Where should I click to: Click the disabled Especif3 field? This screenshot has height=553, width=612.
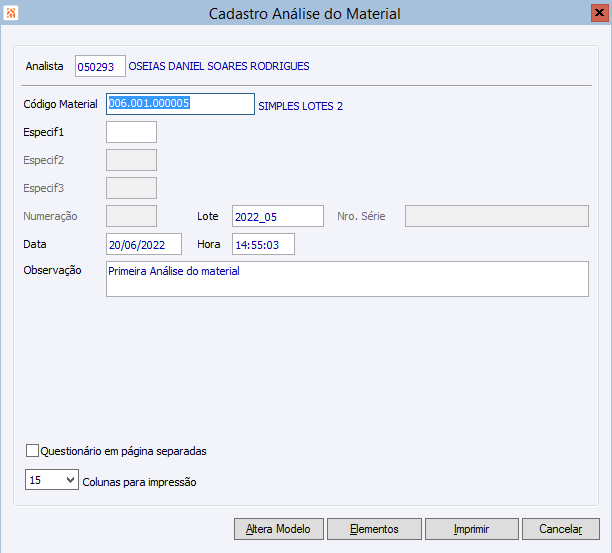tap(131, 188)
